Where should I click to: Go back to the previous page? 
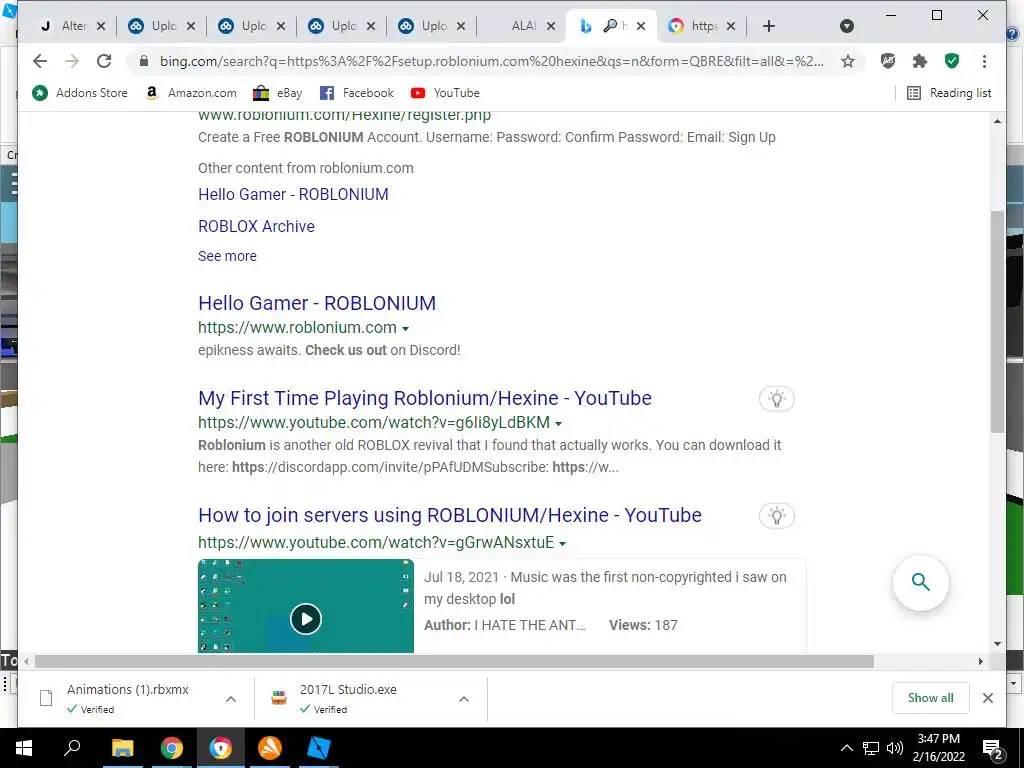[40, 61]
